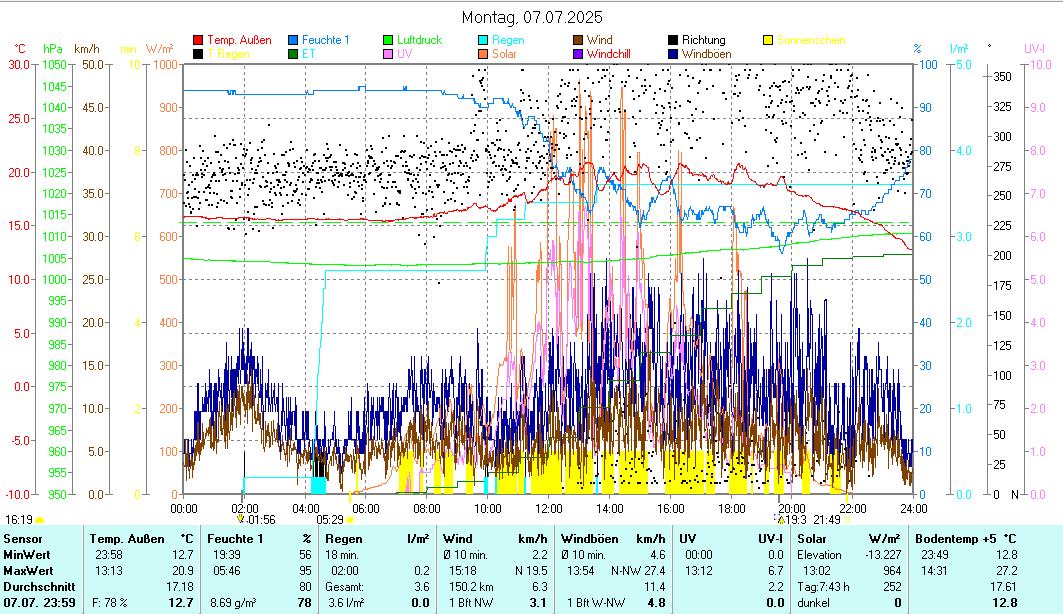Image resolution: width=1063 pixels, height=614 pixels.
Task: Click the chart title Montag, 07.07.2025
Action: tap(532, 18)
